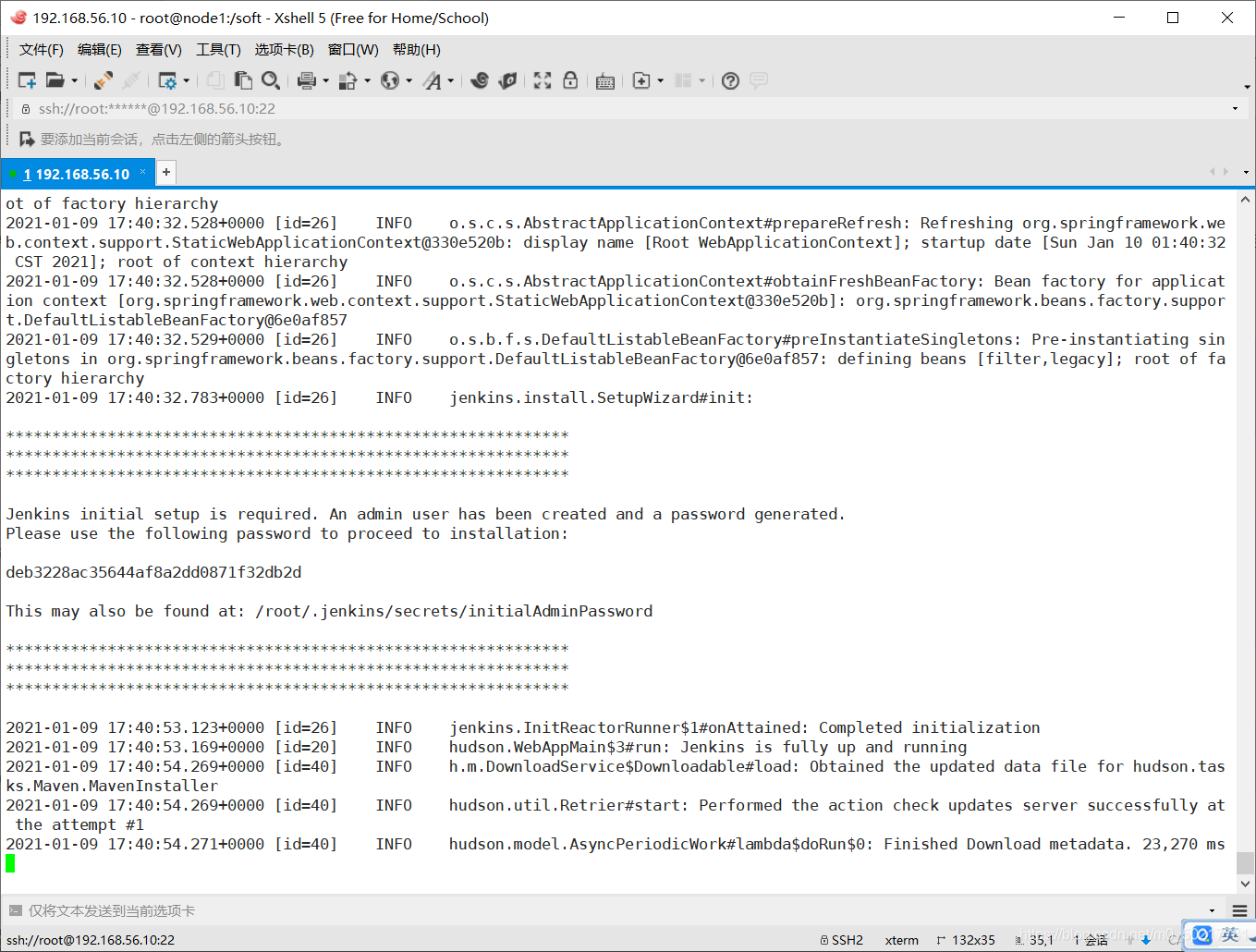Open the 窗口(W) menu
This screenshot has height=952, width=1256.
tap(353, 50)
